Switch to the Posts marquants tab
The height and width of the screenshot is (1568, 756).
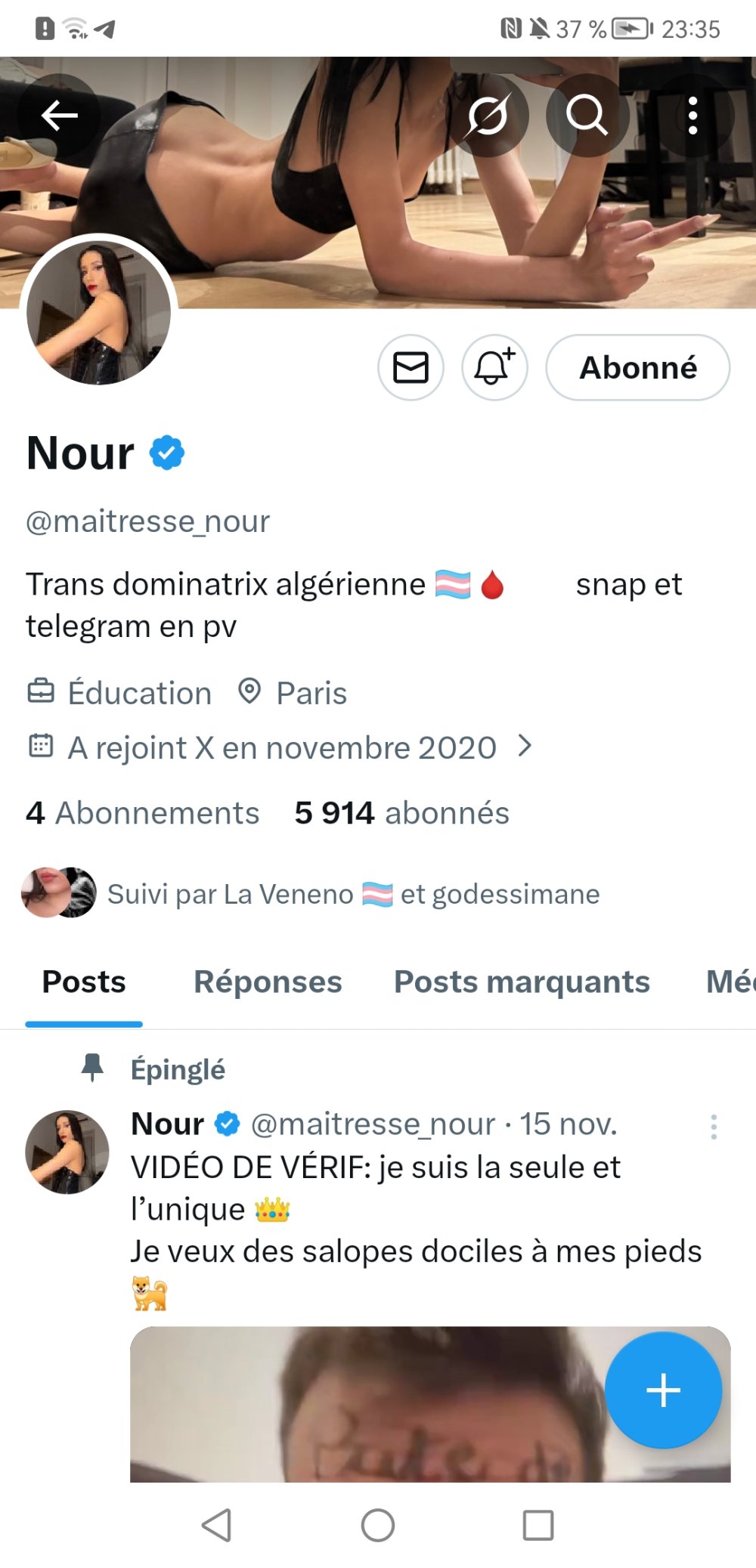[x=522, y=982]
